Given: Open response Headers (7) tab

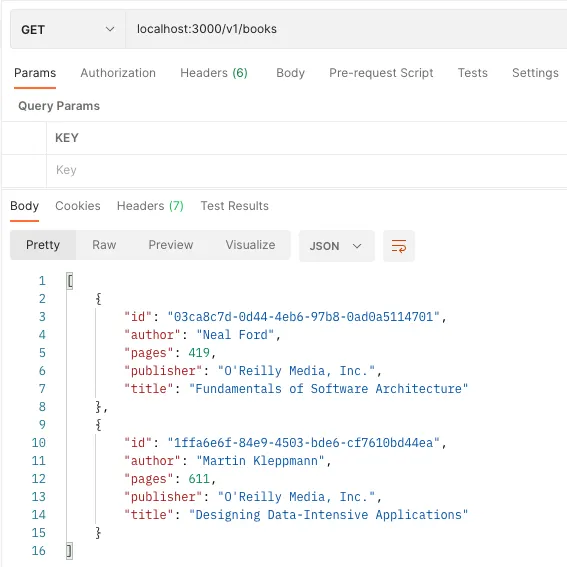Looking at the screenshot, I should click(150, 206).
